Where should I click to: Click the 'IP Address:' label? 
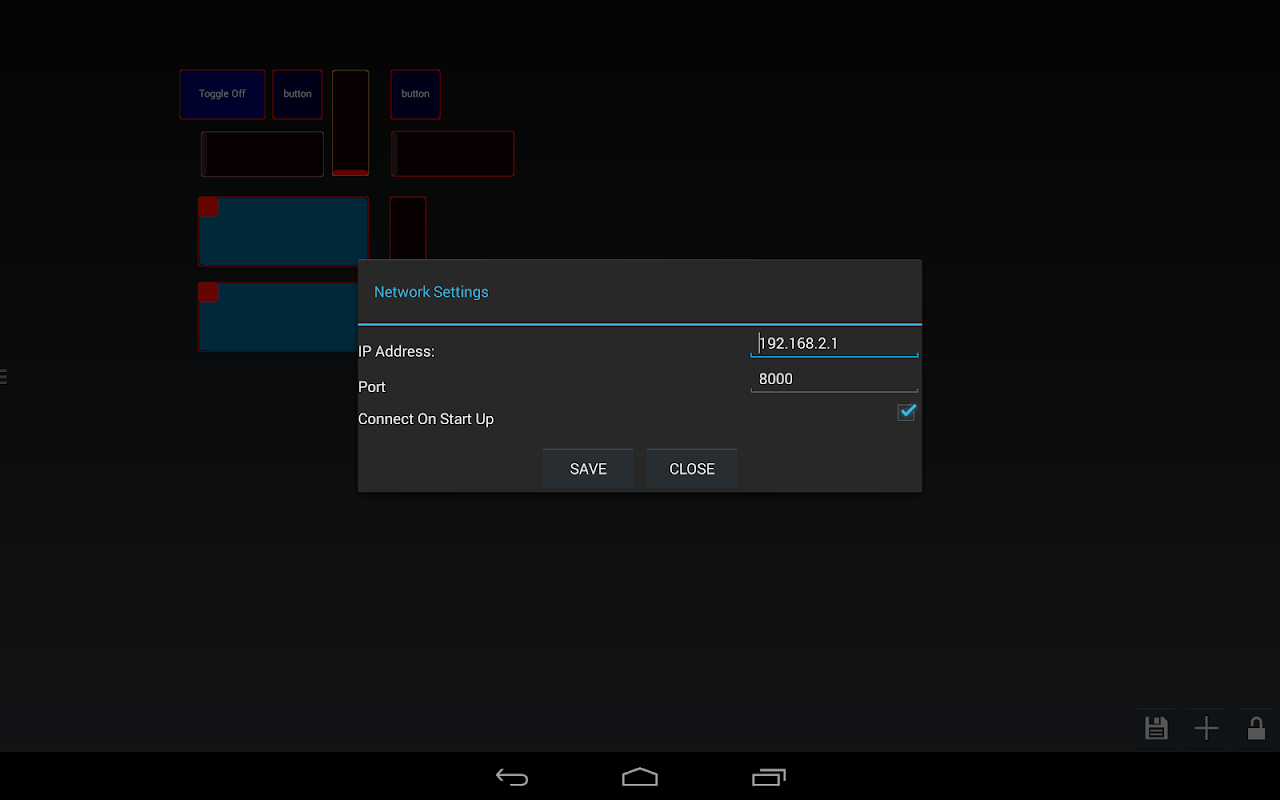396,352
